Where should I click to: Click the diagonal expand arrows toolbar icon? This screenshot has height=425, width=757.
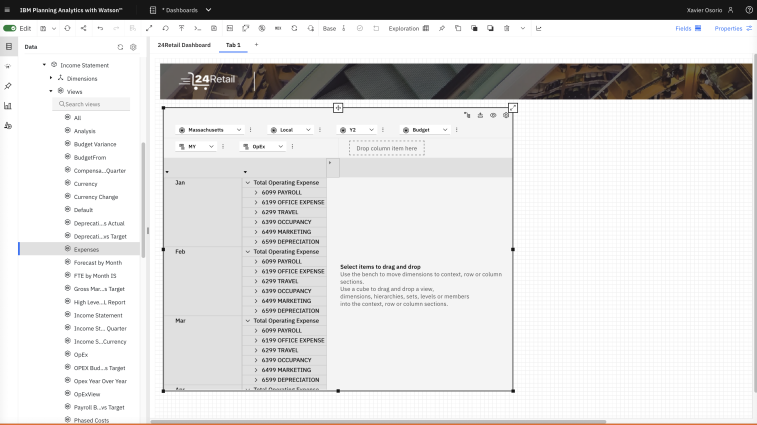[149, 28]
